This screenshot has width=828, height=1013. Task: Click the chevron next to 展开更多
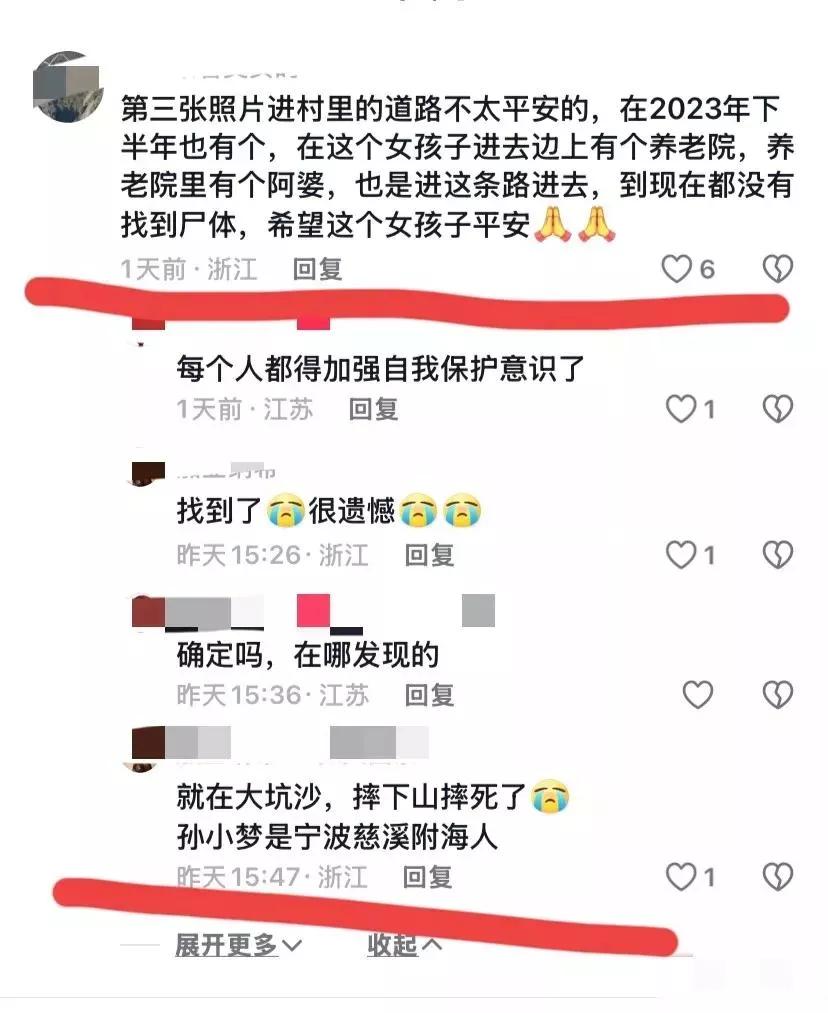click(x=292, y=946)
